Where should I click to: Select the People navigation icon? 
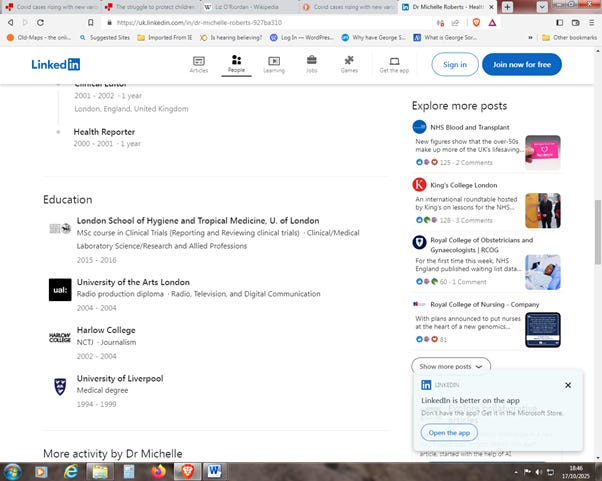[236, 64]
